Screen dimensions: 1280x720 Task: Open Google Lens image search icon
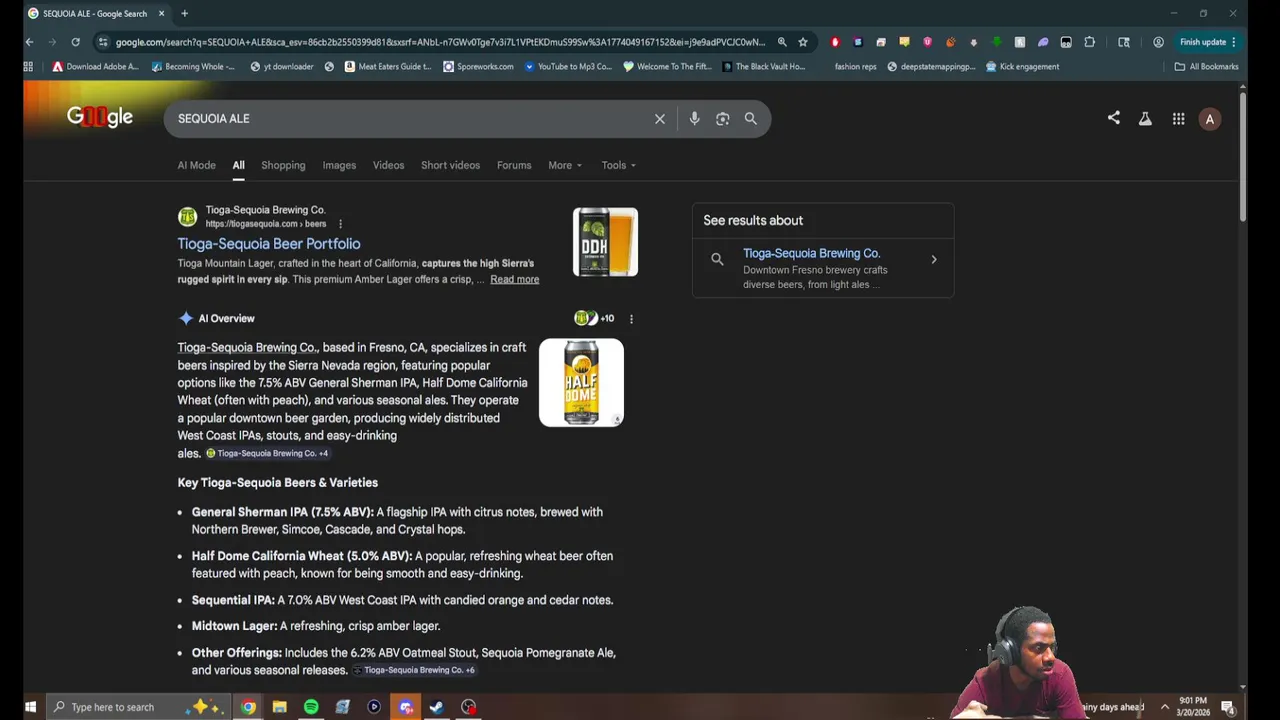pos(723,119)
